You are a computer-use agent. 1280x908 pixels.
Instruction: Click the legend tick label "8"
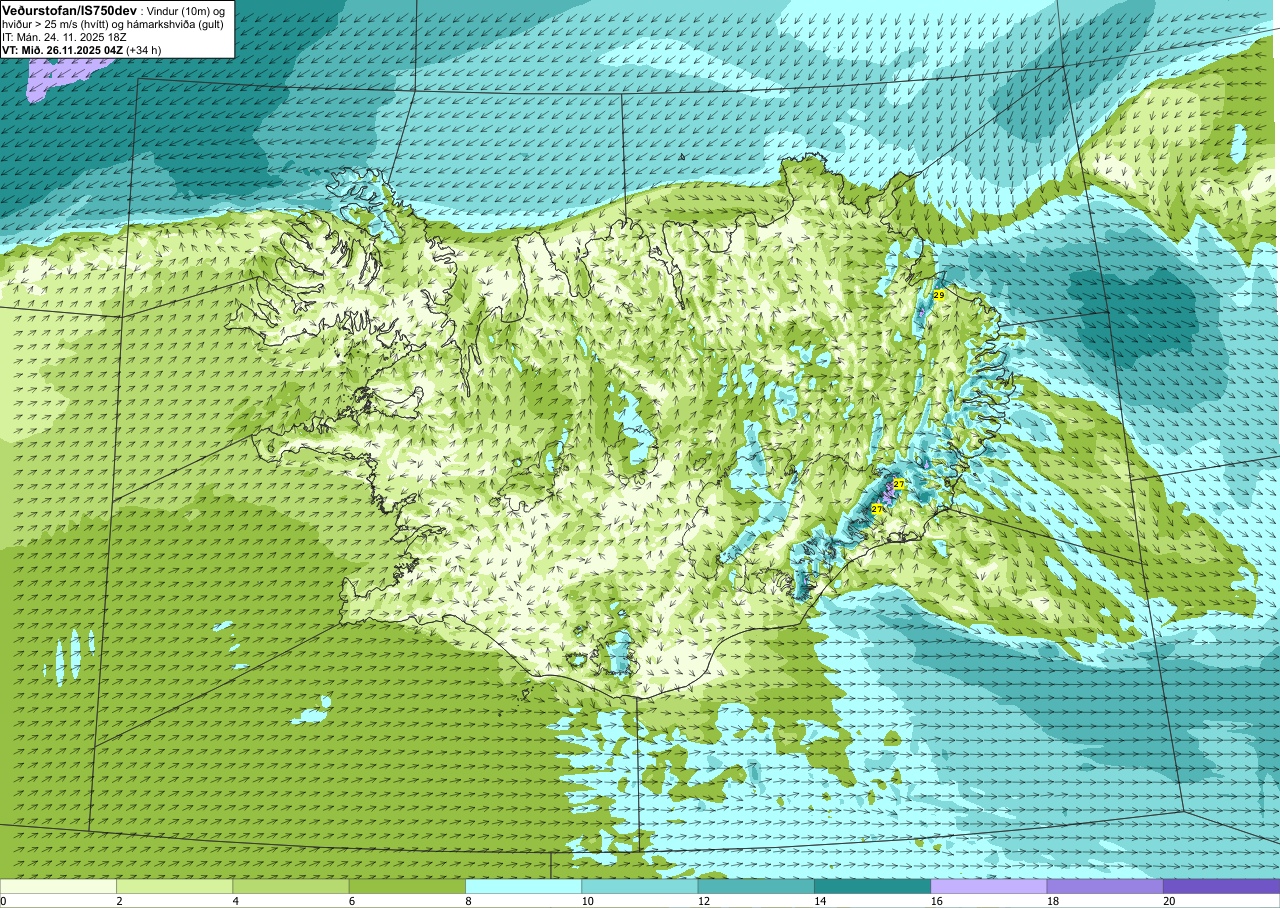point(468,901)
